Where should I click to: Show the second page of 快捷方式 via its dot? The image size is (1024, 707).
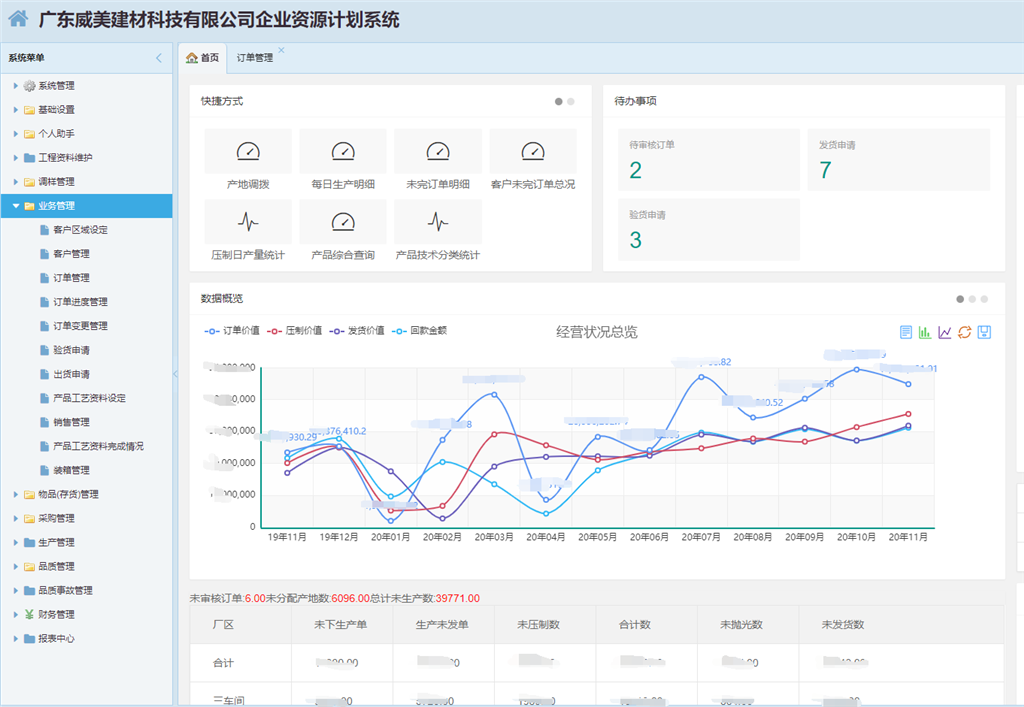(571, 102)
